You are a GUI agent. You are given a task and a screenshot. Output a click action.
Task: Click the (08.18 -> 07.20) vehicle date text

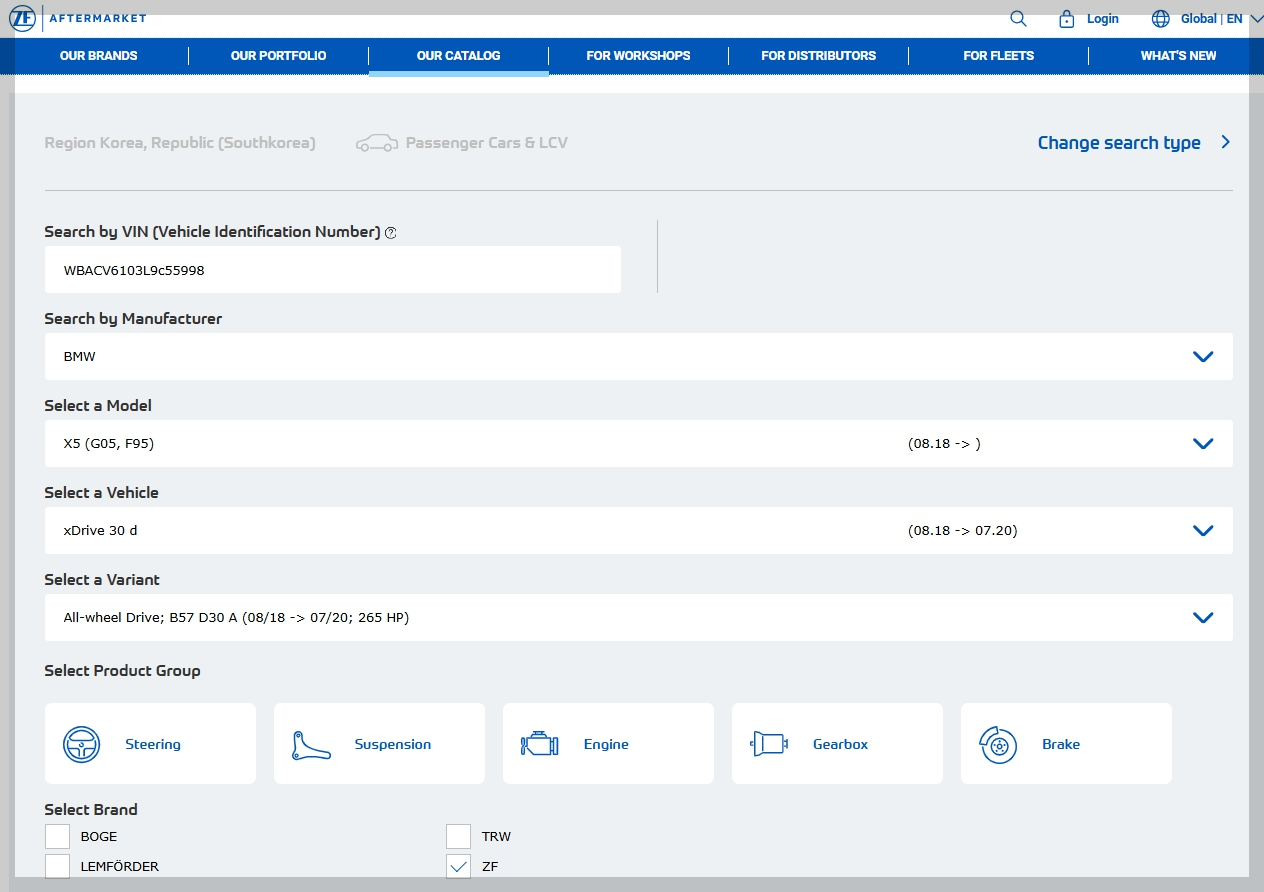pos(963,531)
